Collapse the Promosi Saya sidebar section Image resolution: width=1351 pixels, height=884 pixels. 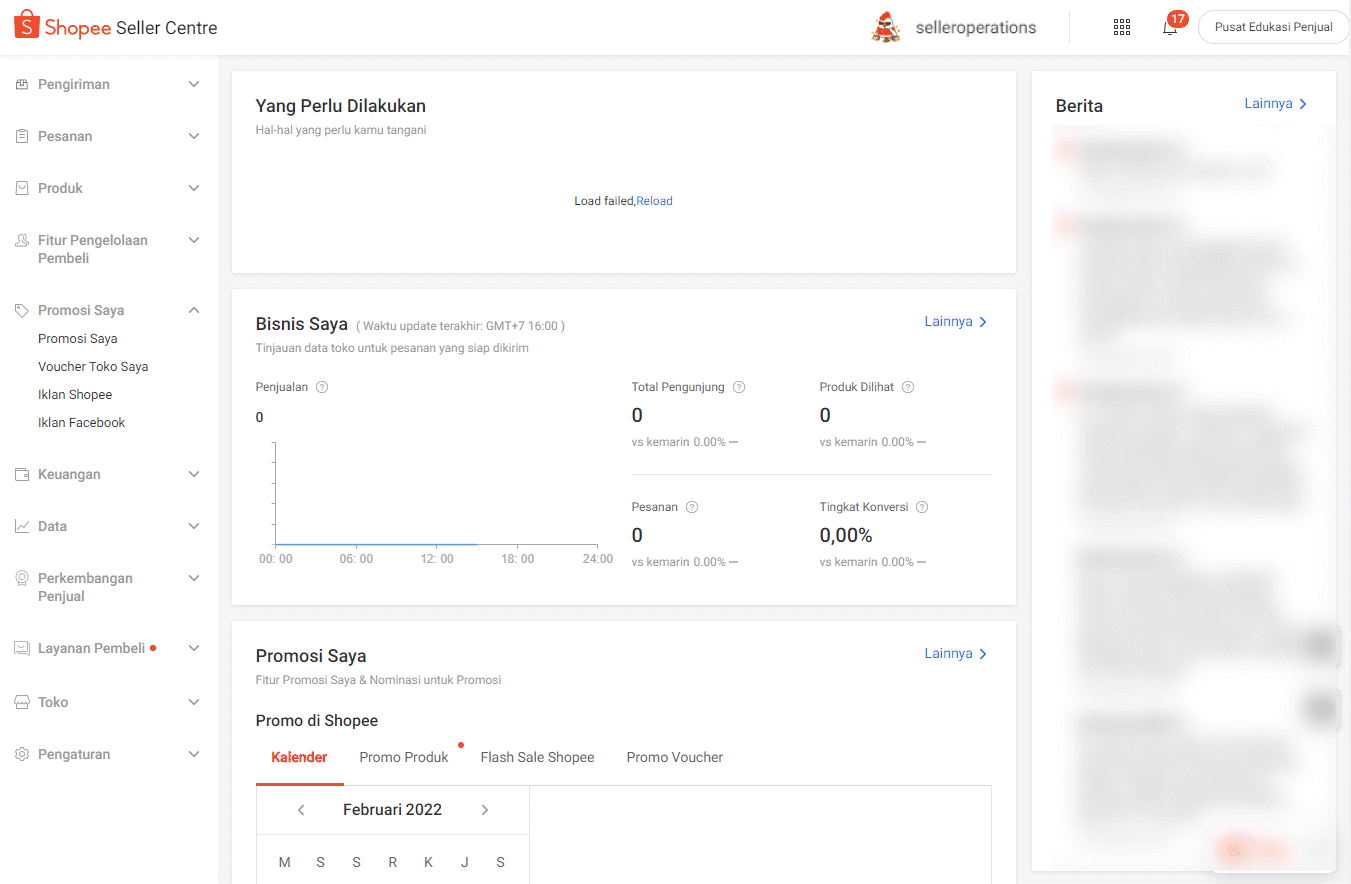(194, 310)
